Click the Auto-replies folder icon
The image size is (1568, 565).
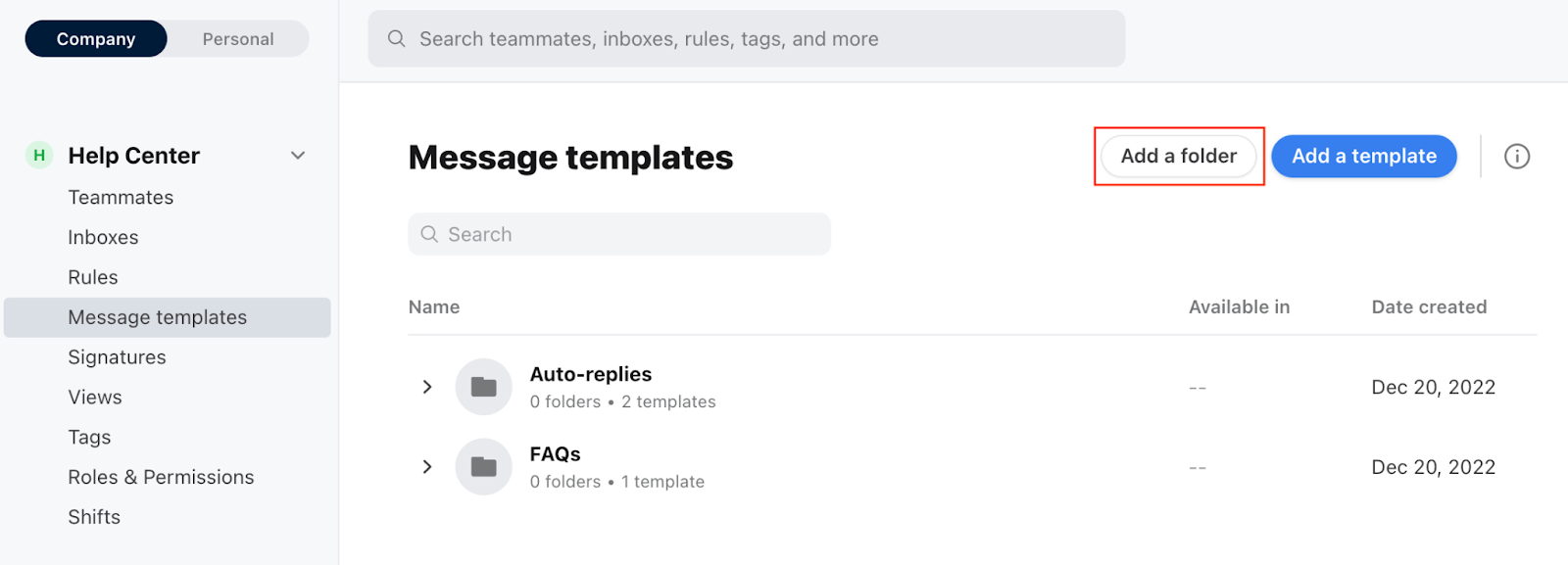click(x=483, y=387)
